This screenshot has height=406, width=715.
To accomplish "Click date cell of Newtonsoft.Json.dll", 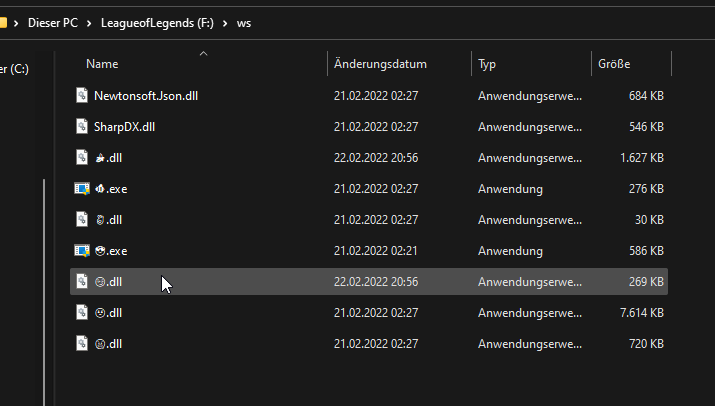I will (376, 96).
